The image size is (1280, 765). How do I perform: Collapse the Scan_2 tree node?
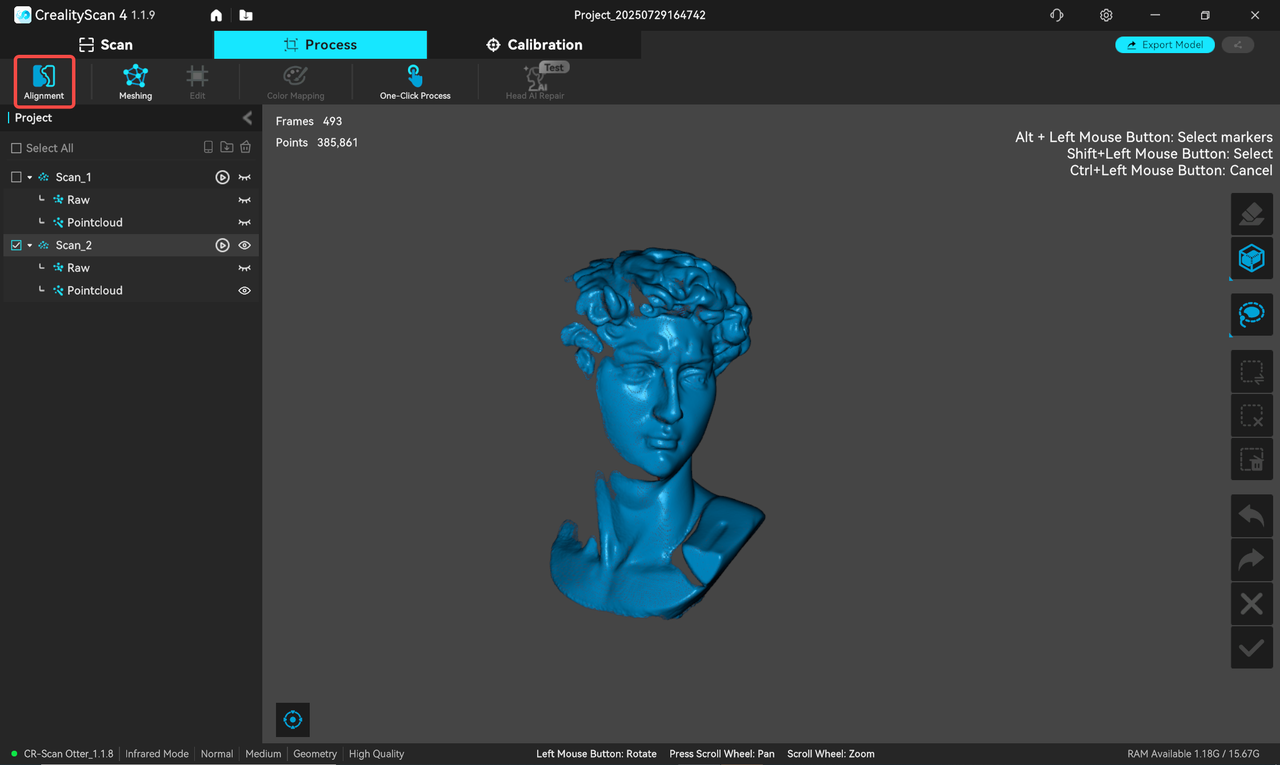coord(30,245)
